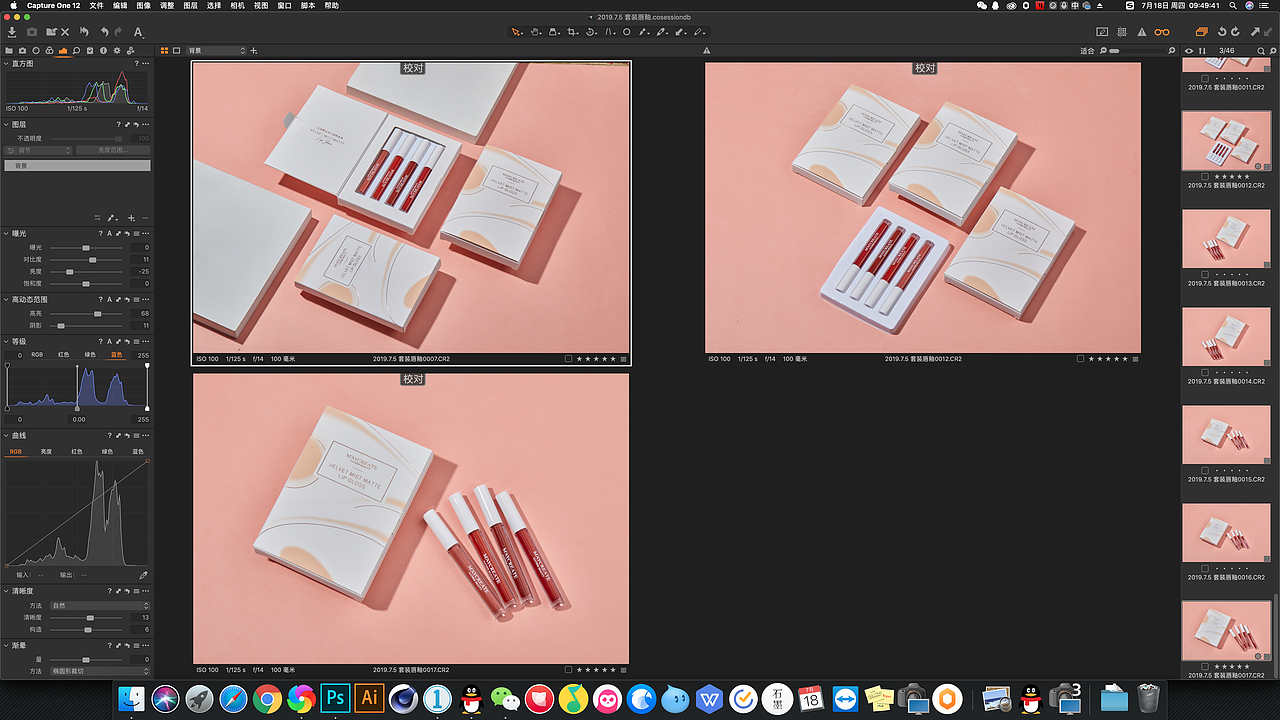Collapse the 直方图 histogram panel
Image resolution: width=1280 pixels, height=720 pixels.
click(5, 63)
